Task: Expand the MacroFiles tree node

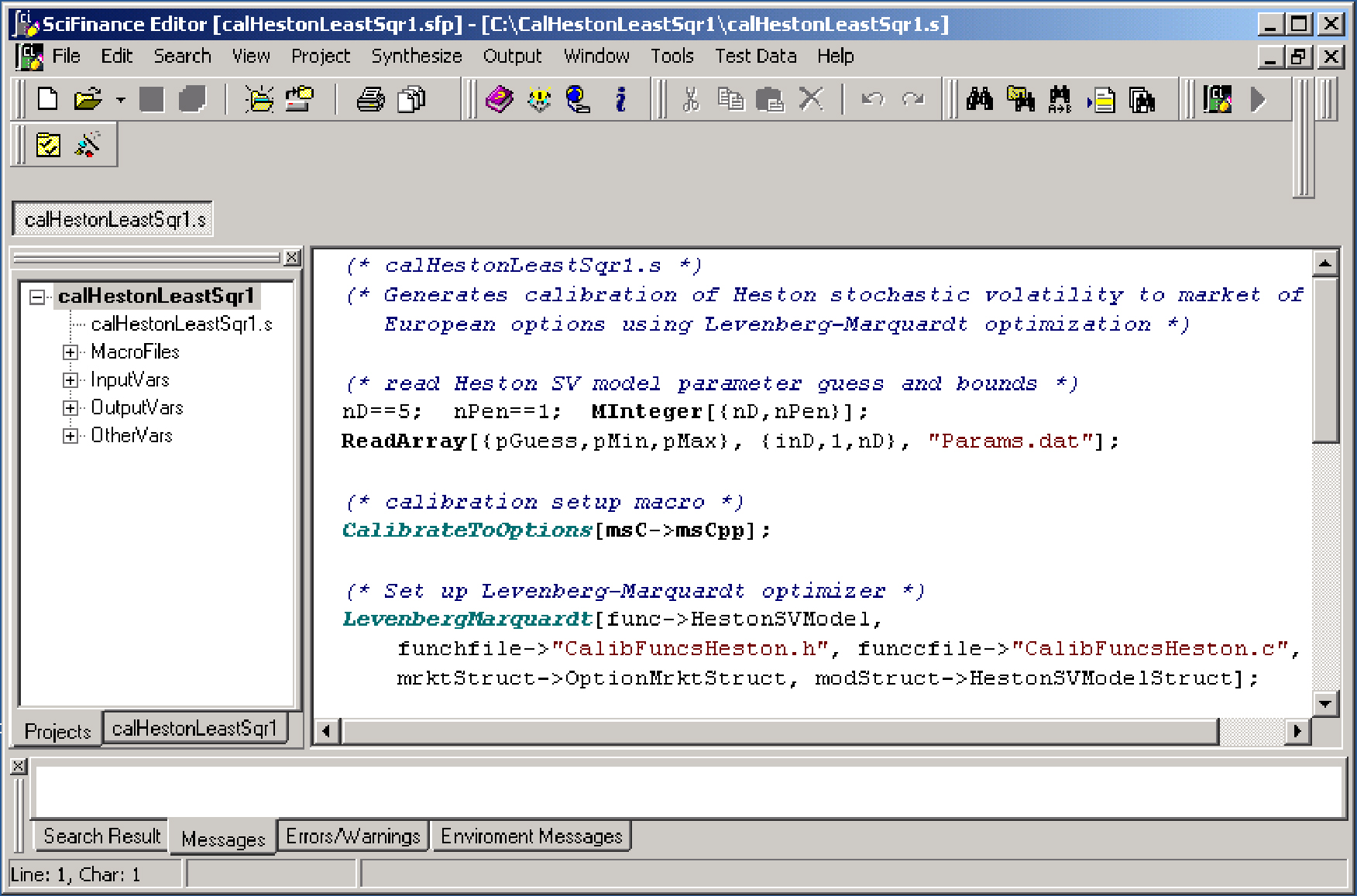Action: [x=70, y=352]
